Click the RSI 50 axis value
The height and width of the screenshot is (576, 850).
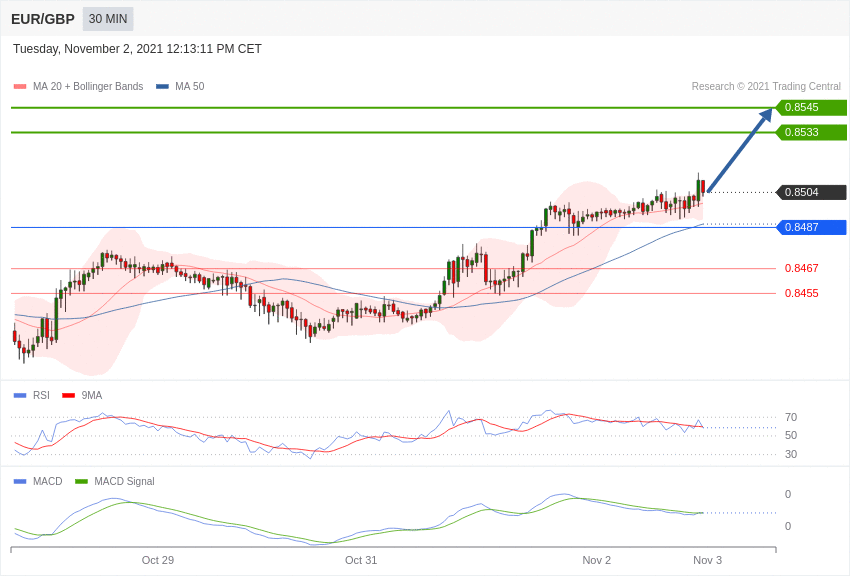click(x=791, y=435)
